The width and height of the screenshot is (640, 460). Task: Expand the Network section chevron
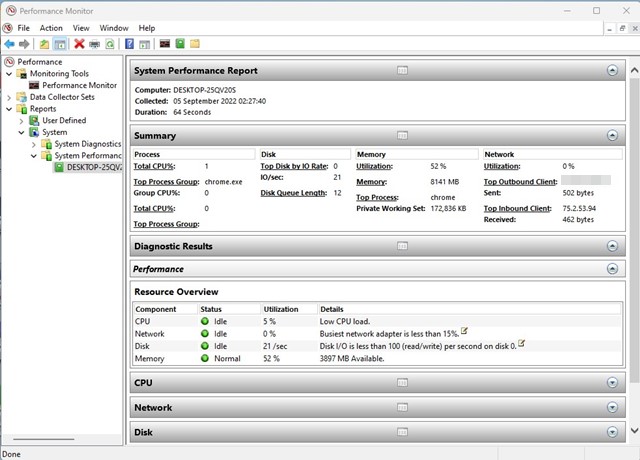(x=612, y=408)
